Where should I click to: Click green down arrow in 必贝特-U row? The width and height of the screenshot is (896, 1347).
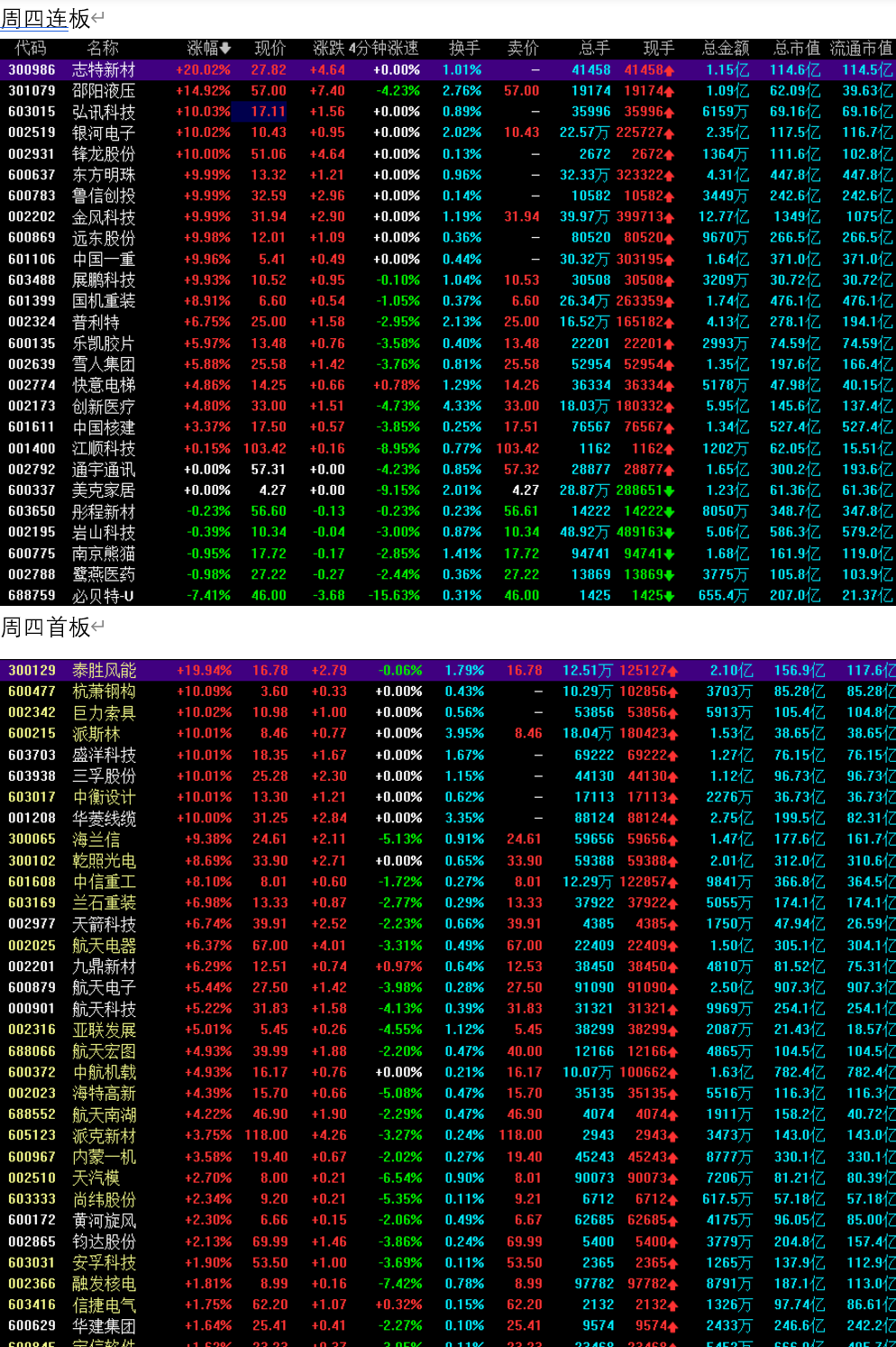tap(670, 596)
